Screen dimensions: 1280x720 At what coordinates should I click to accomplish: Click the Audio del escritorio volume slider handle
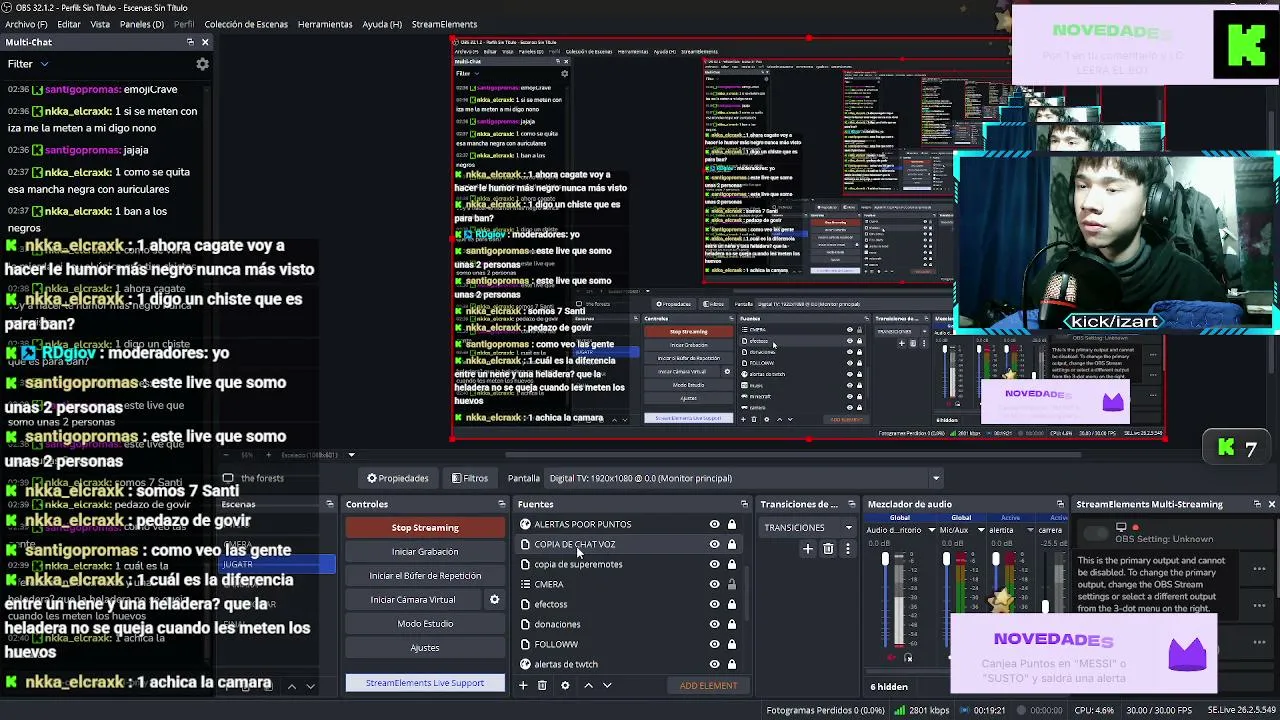(885, 558)
